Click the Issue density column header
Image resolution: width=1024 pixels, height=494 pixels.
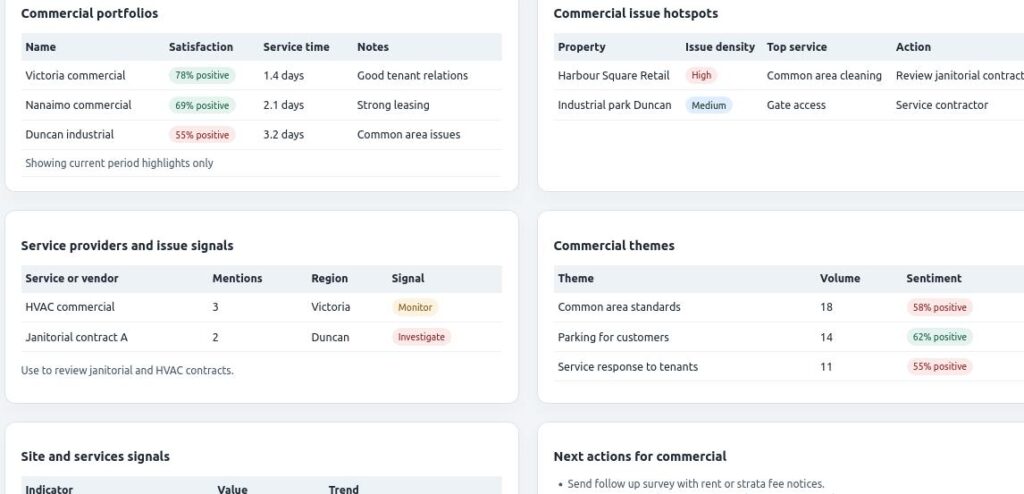point(720,47)
